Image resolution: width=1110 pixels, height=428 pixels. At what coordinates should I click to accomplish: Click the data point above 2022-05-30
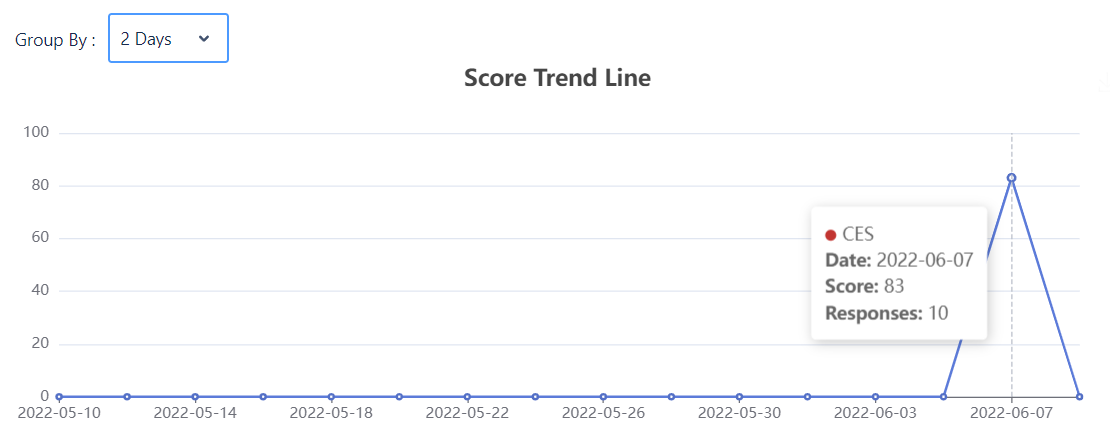[739, 397]
